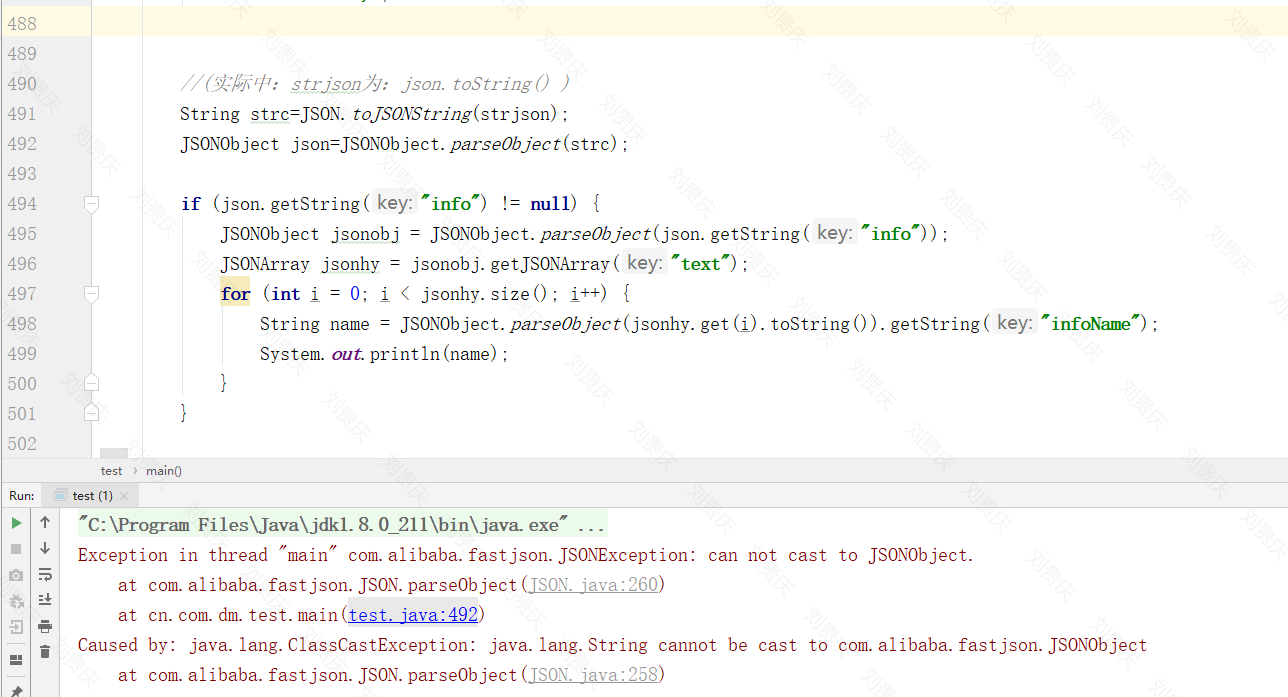This screenshot has height=697, width=1288.
Task: Click the Down the Stack Trace arrow
Action: click(44, 547)
